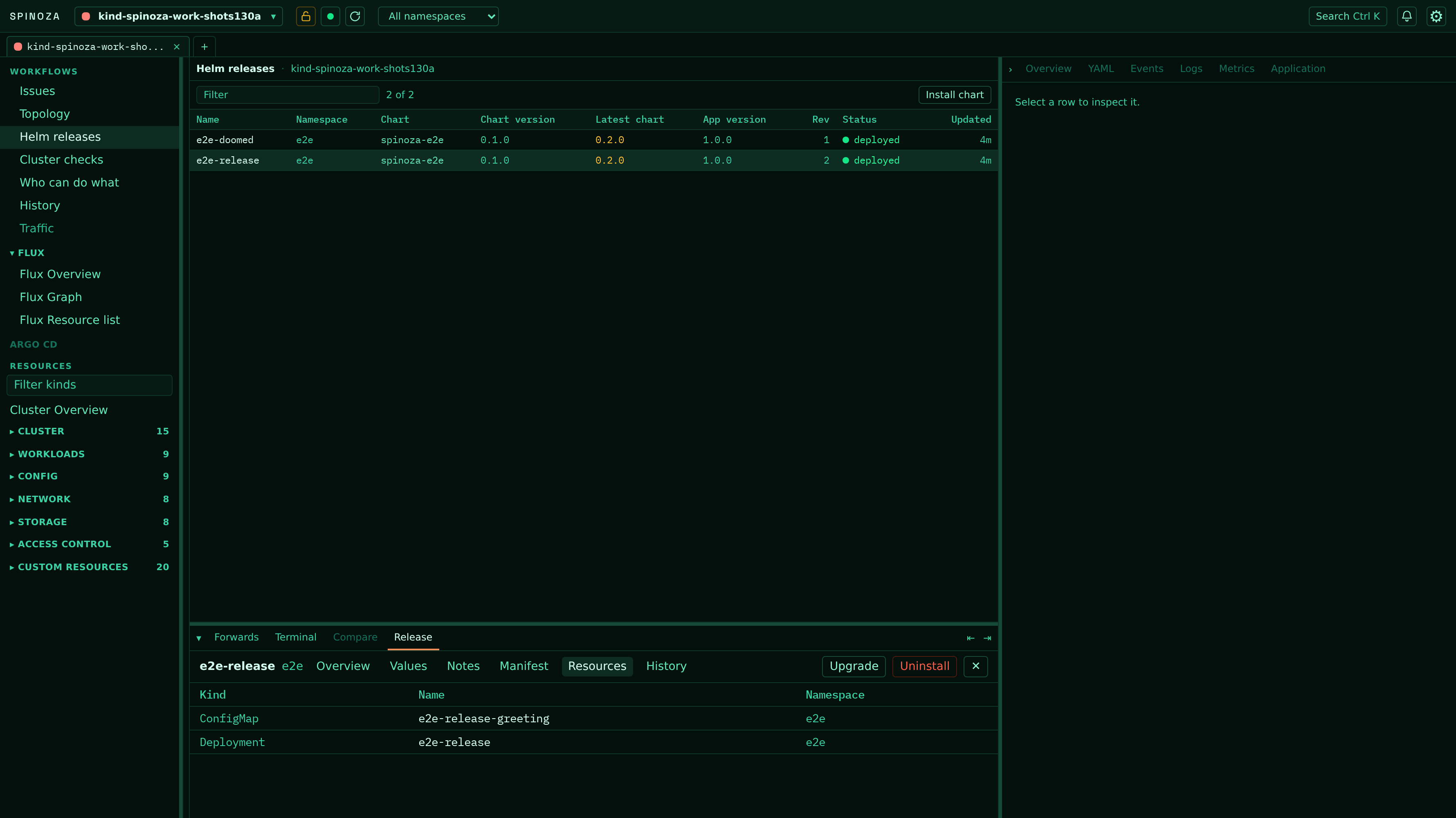Click the red Uninstall button
This screenshot has height=818, width=1456.
coord(924,667)
